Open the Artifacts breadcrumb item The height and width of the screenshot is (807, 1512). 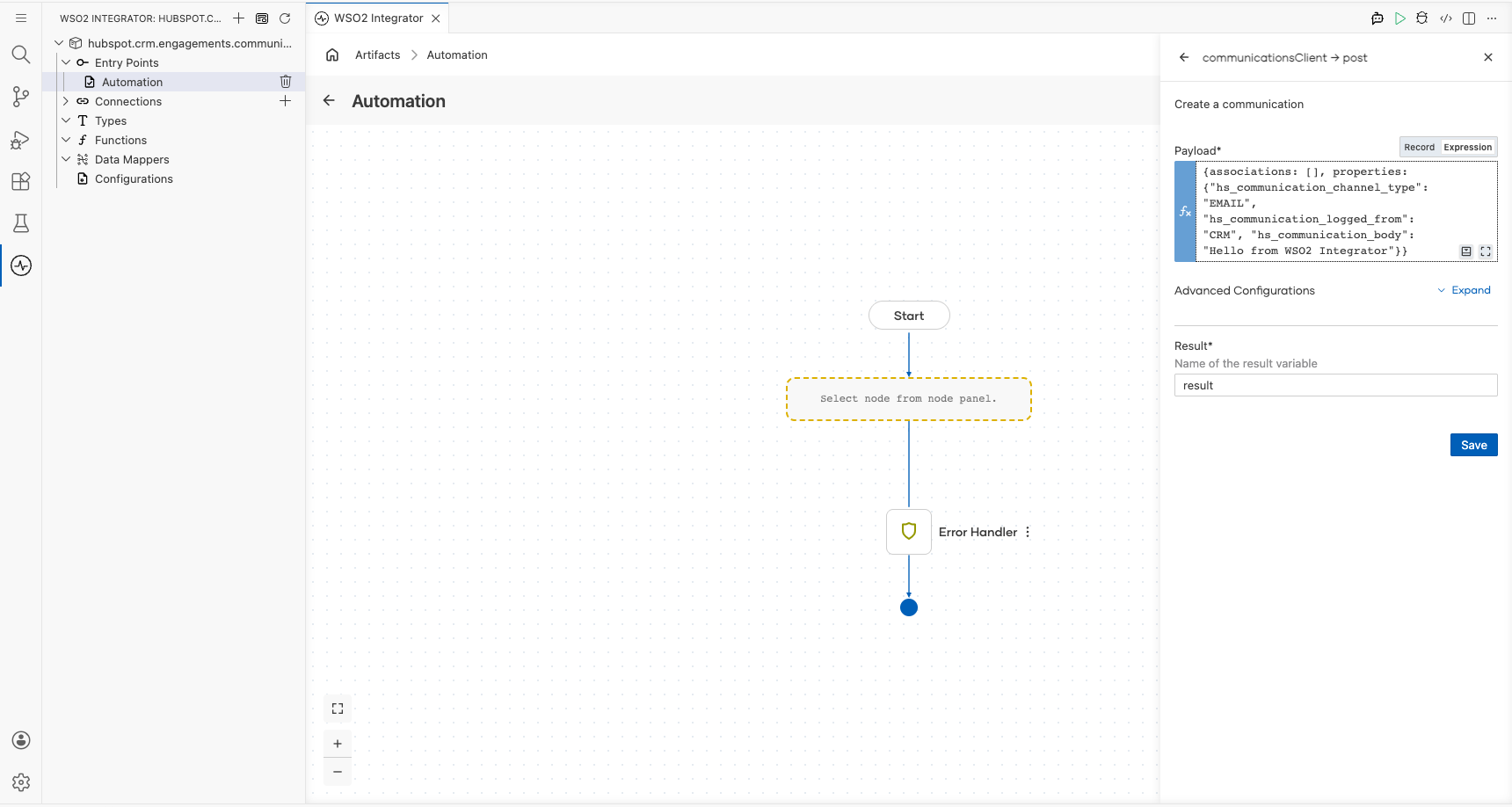coord(377,55)
